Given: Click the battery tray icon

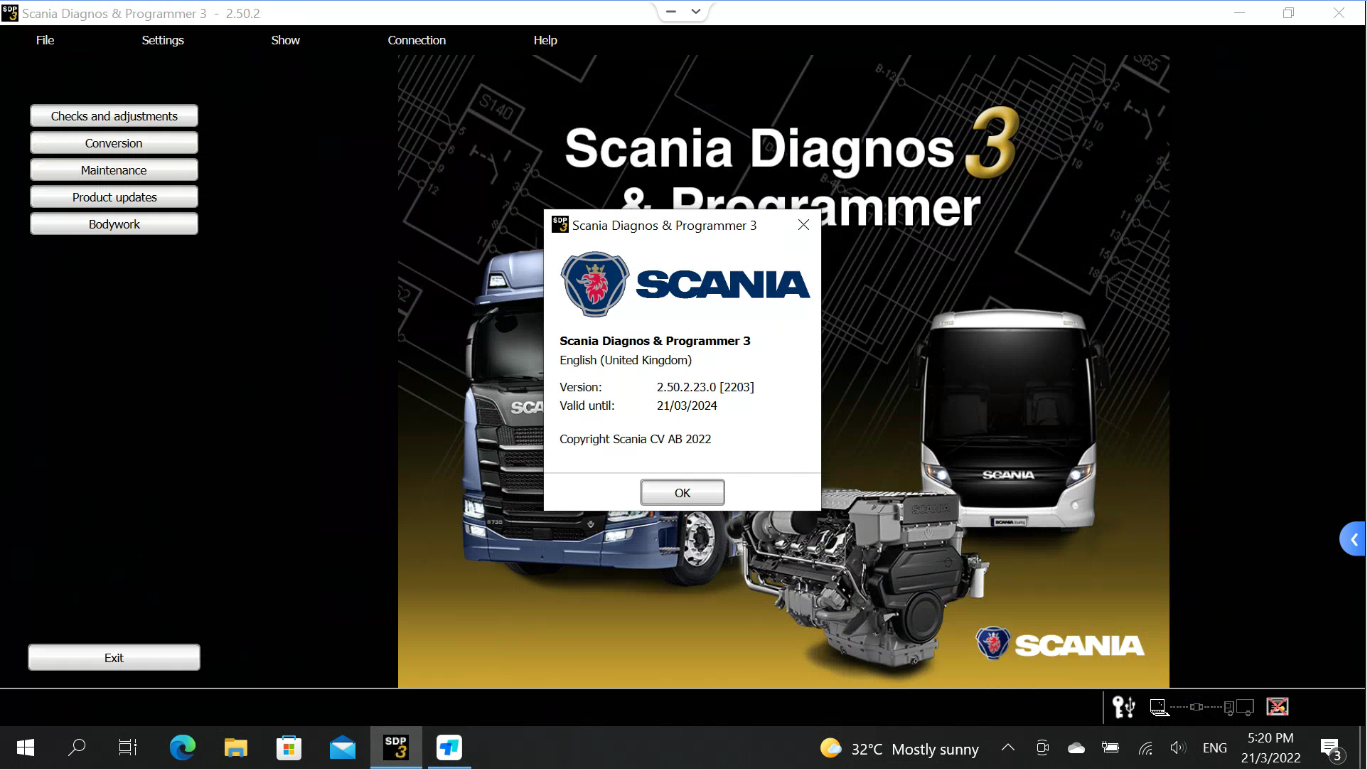Looking at the screenshot, I should pyautogui.click(x=1110, y=748).
